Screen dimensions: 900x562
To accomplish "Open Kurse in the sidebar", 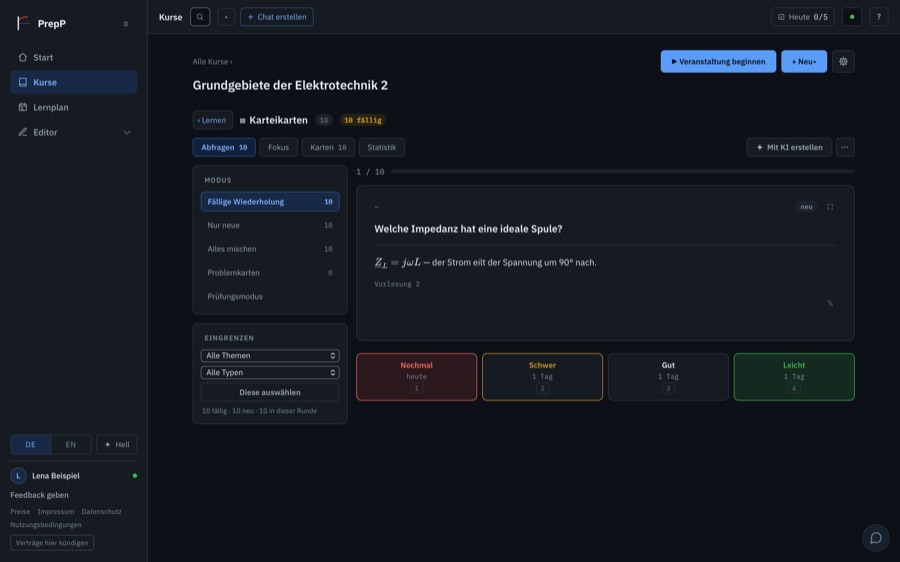I will [73, 82].
